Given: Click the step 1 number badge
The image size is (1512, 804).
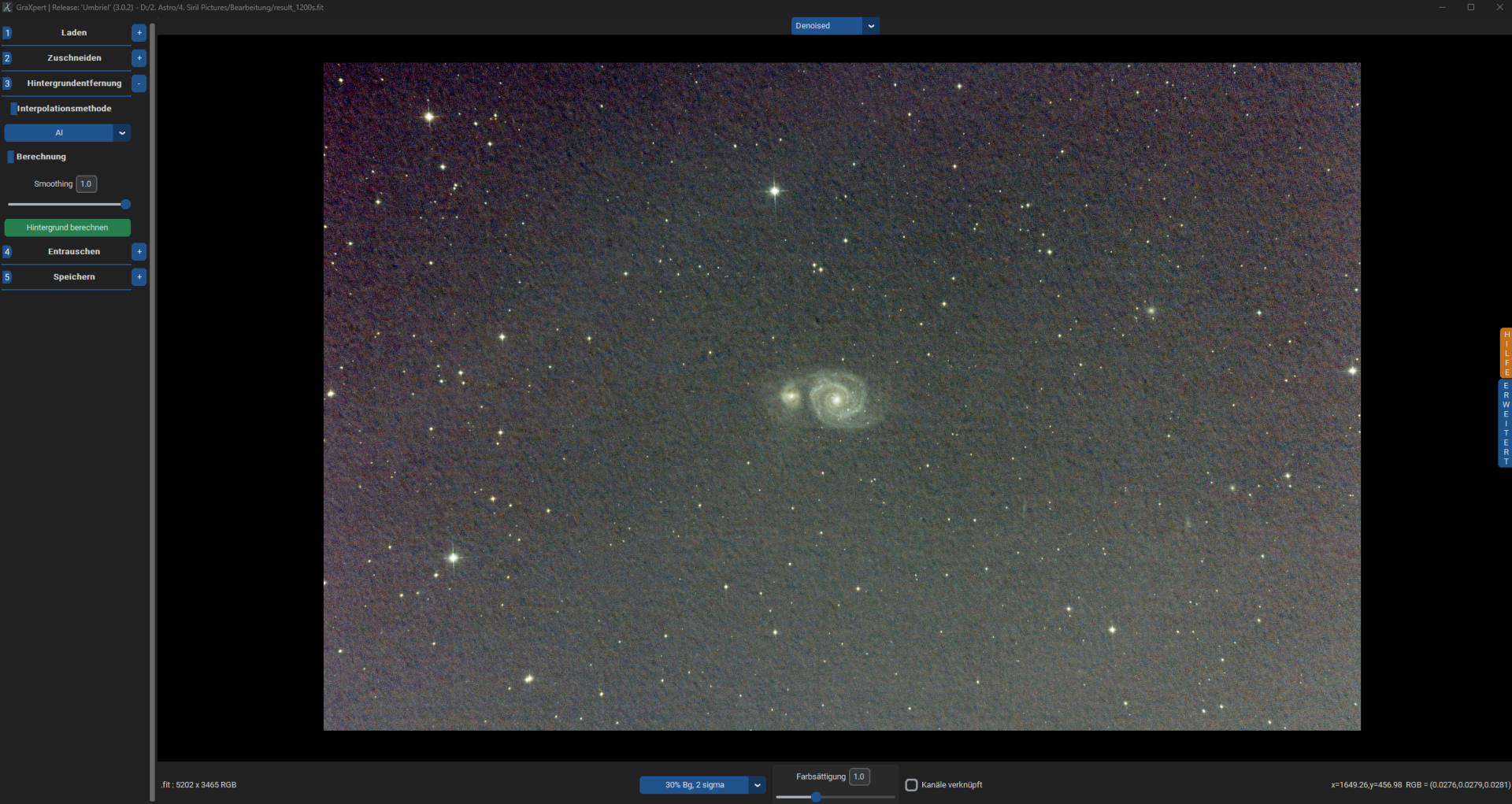Looking at the screenshot, I should point(7,33).
